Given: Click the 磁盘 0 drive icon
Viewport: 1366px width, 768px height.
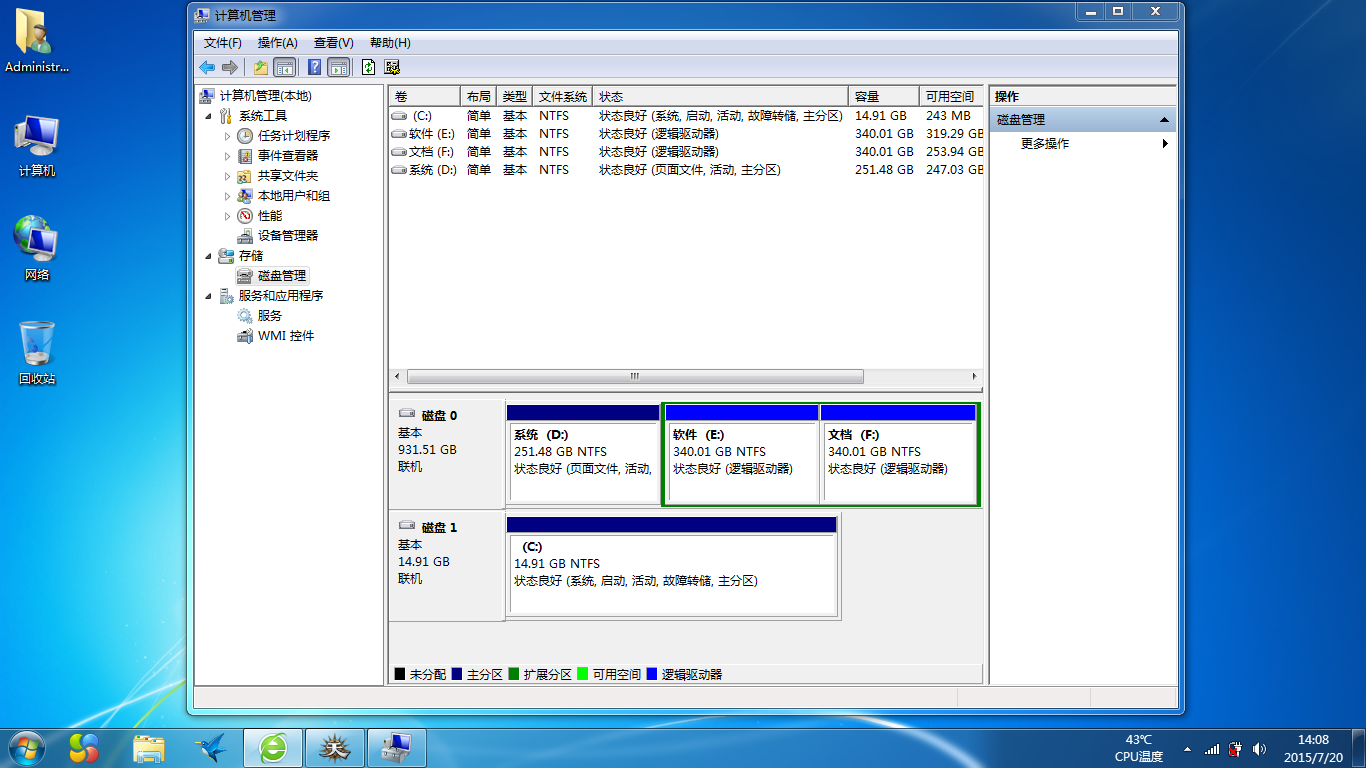Looking at the screenshot, I should (407, 414).
